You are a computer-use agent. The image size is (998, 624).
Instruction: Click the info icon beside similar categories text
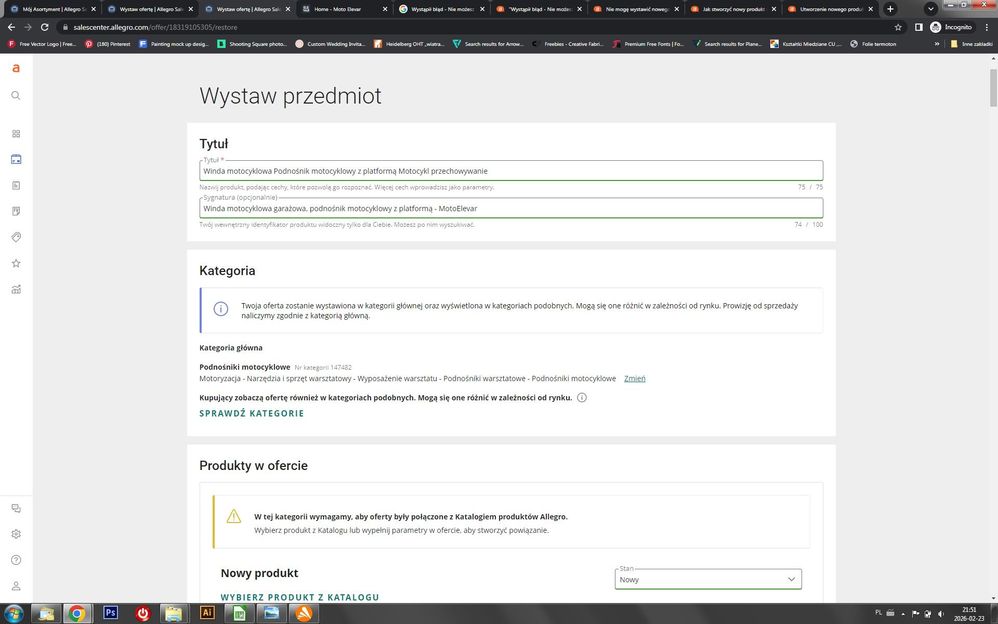pyautogui.click(x=582, y=398)
